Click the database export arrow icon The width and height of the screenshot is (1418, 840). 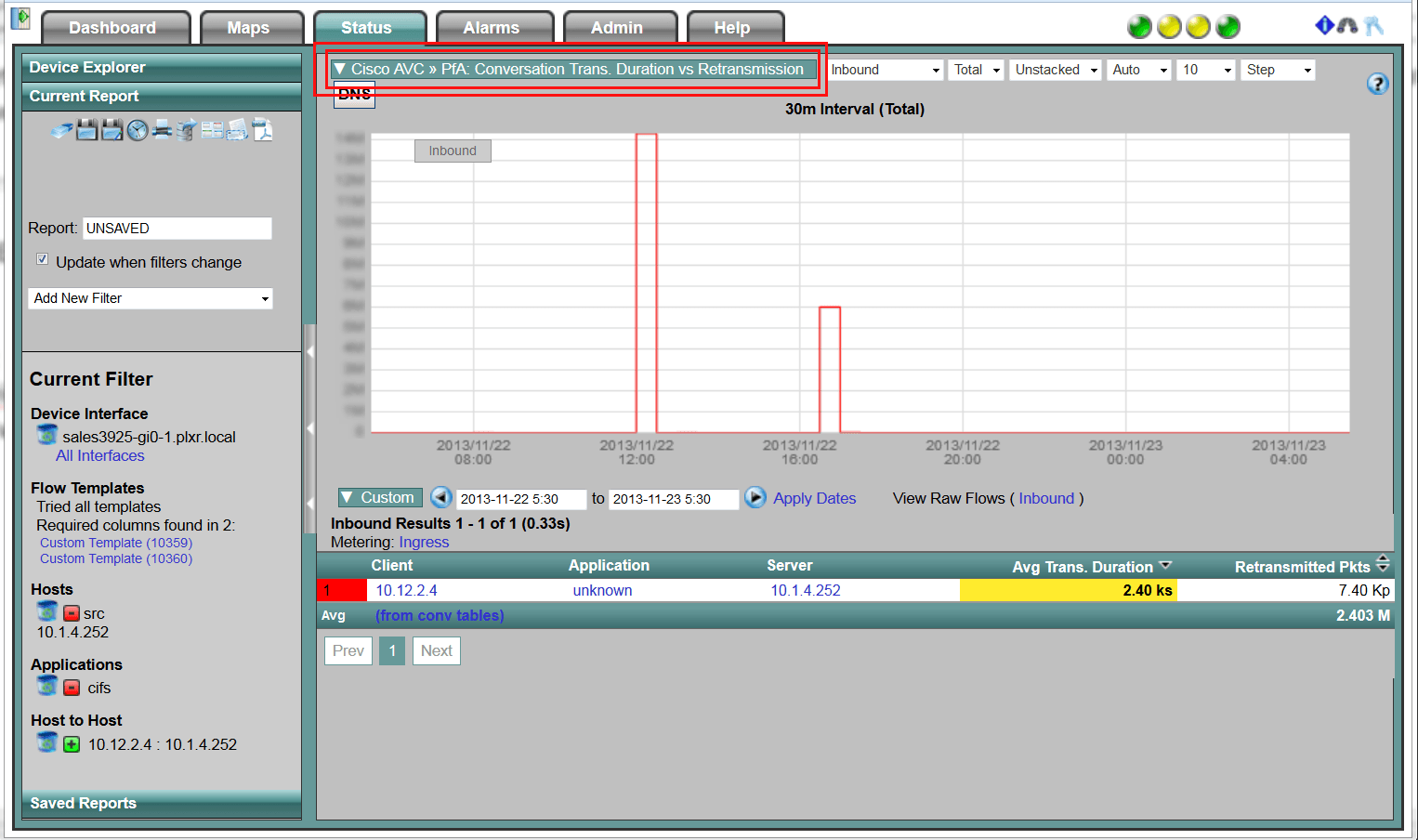[187, 130]
